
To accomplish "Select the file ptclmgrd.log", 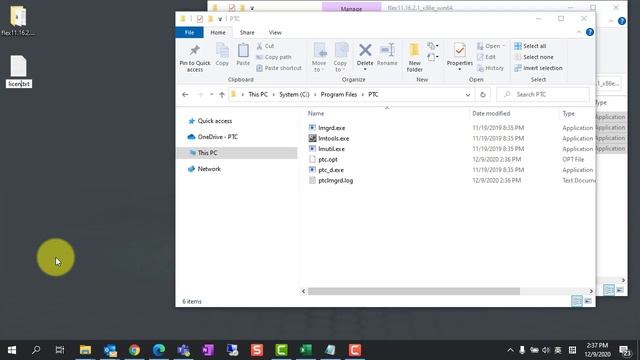I will pyautogui.click(x=336, y=180).
